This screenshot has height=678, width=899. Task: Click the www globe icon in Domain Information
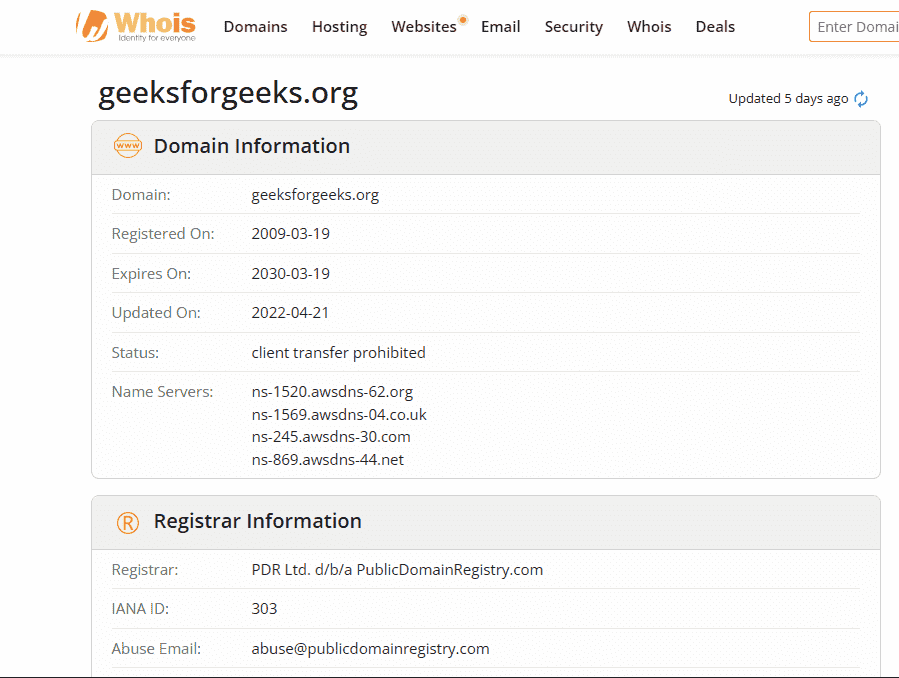tap(128, 146)
